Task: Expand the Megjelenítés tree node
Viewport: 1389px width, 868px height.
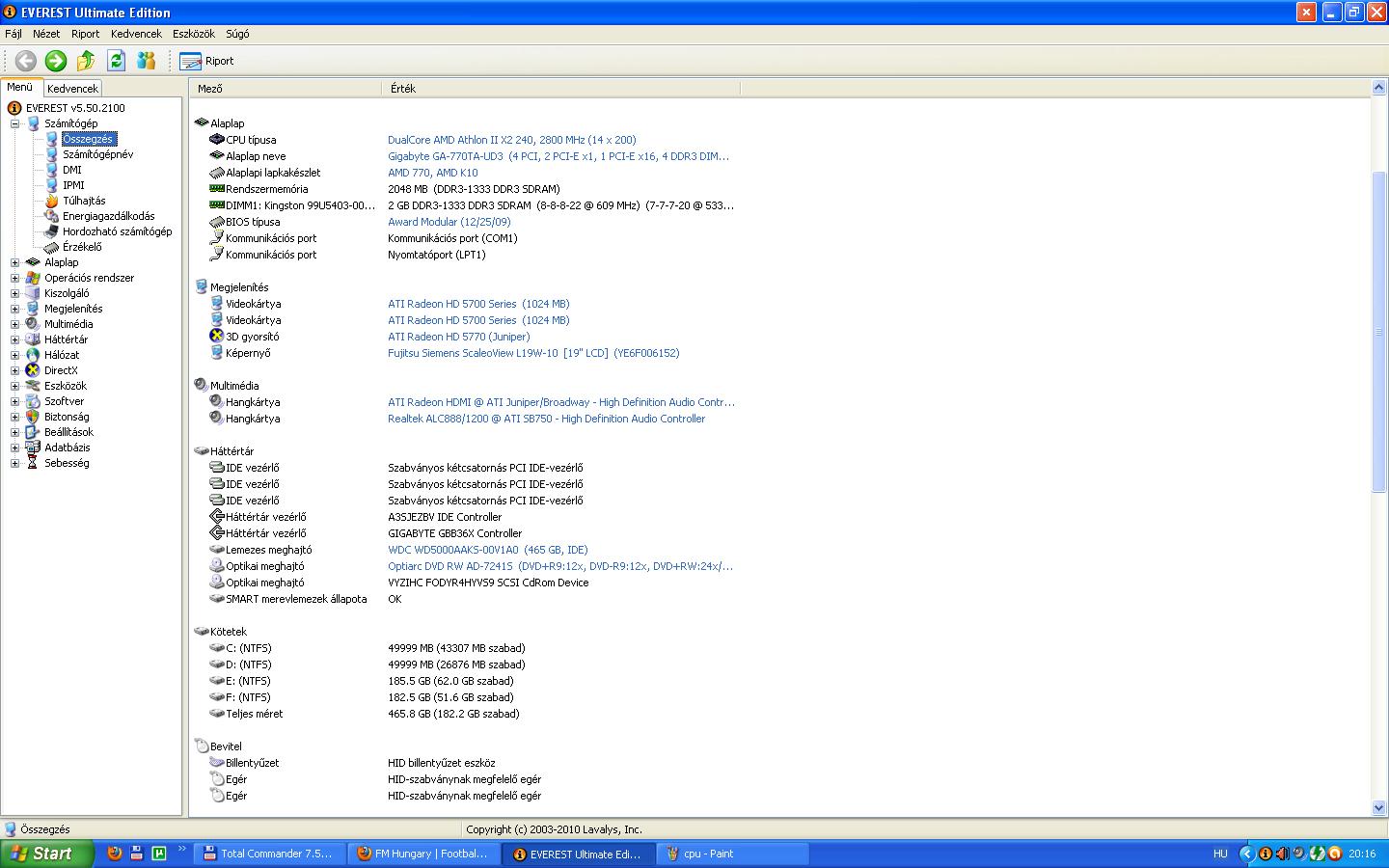Action: 14,309
